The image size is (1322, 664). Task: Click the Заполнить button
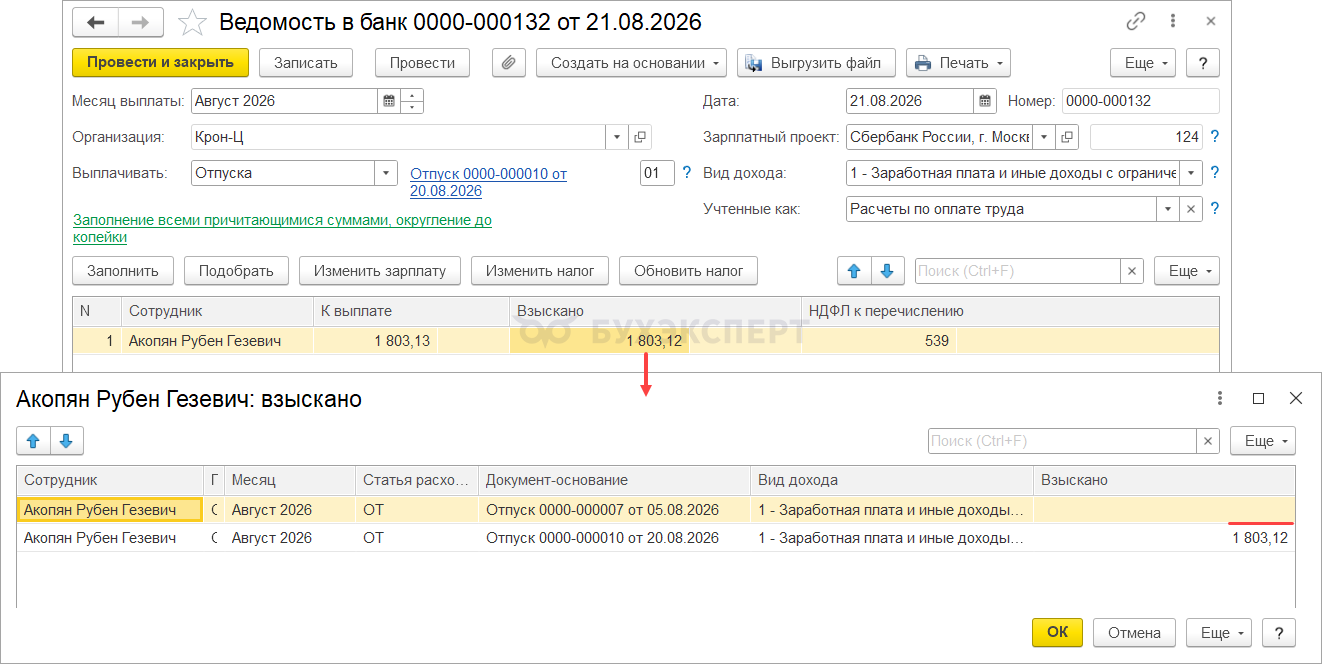123,270
